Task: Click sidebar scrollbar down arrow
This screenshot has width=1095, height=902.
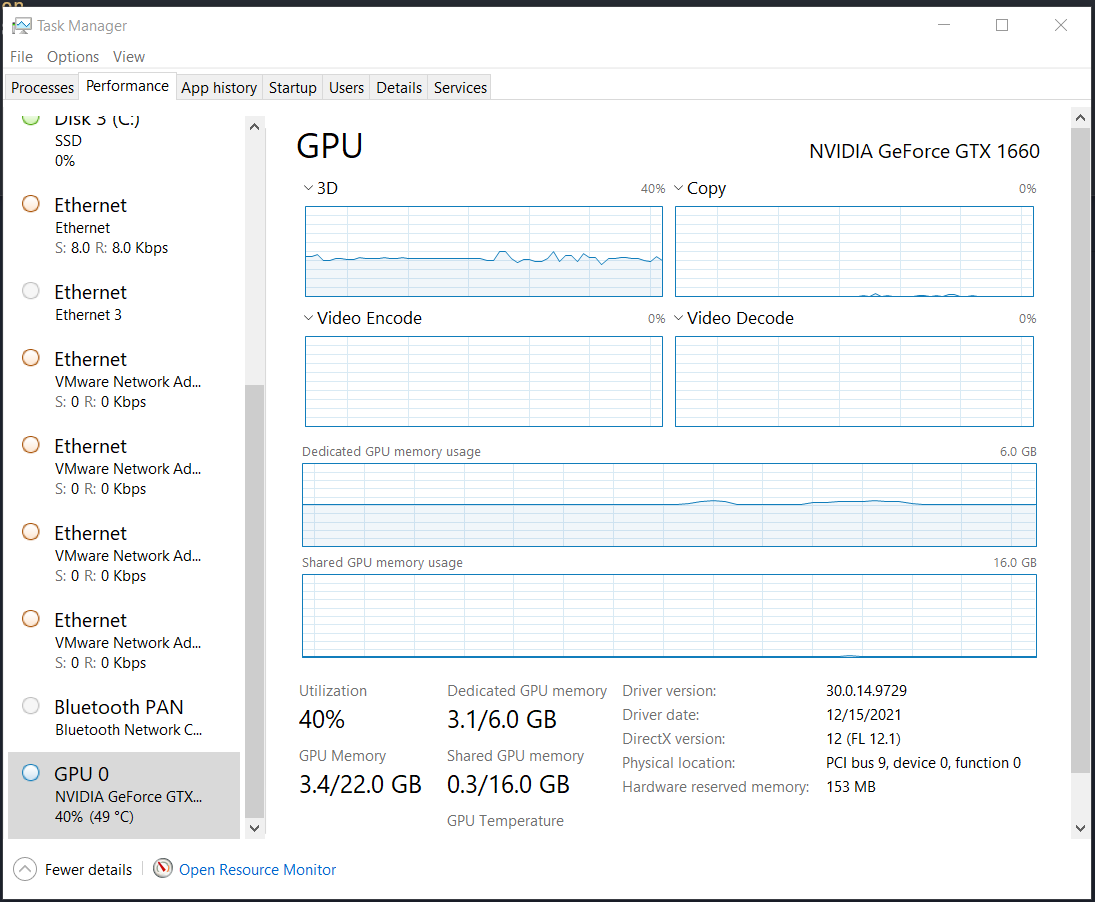Action: click(254, 828)
